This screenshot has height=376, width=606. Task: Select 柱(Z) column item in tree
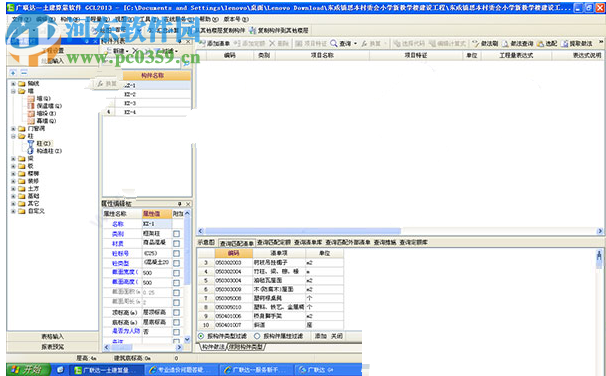pyautogui.click(x=44, y=143)
